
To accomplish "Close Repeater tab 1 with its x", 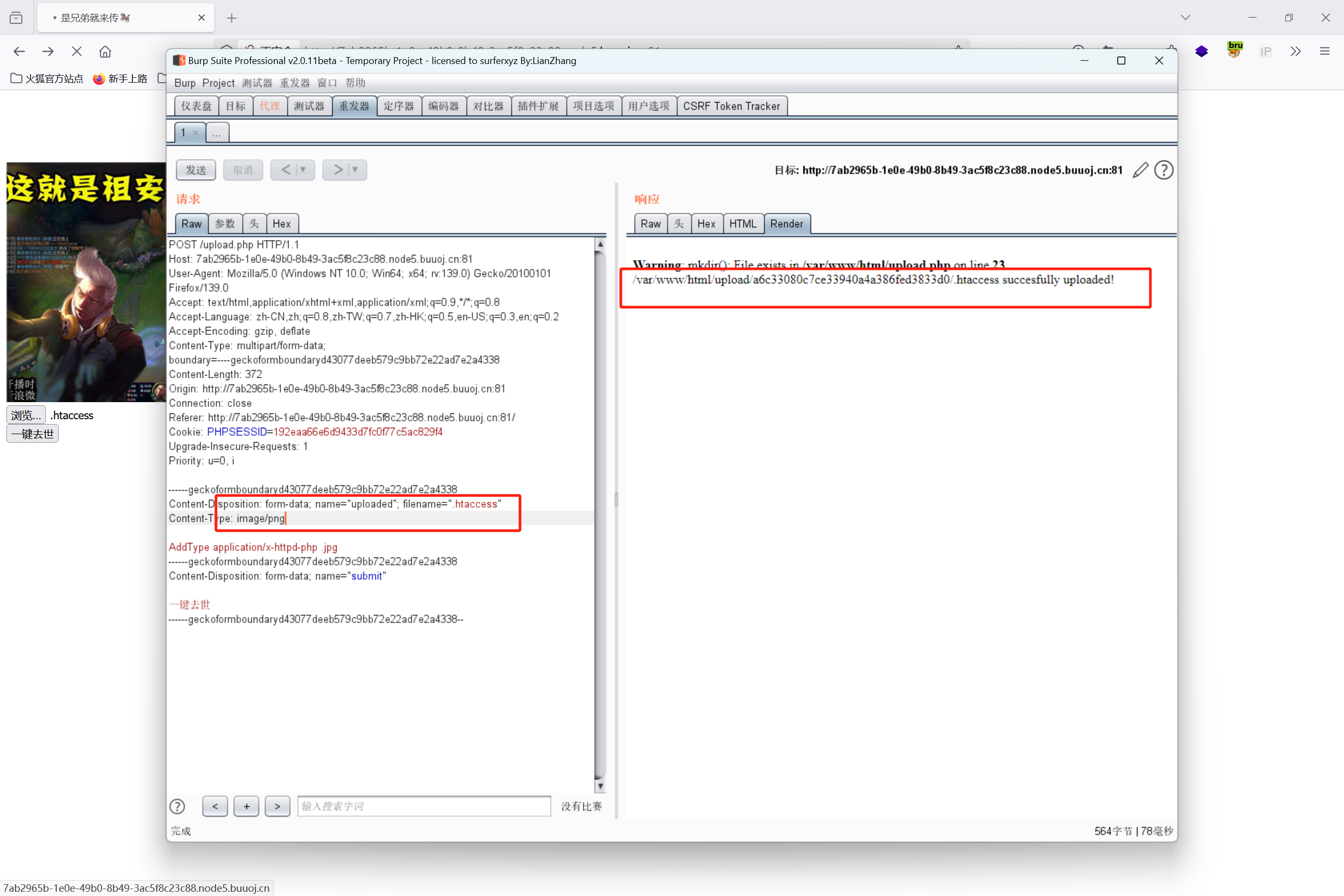I will 195,133.
